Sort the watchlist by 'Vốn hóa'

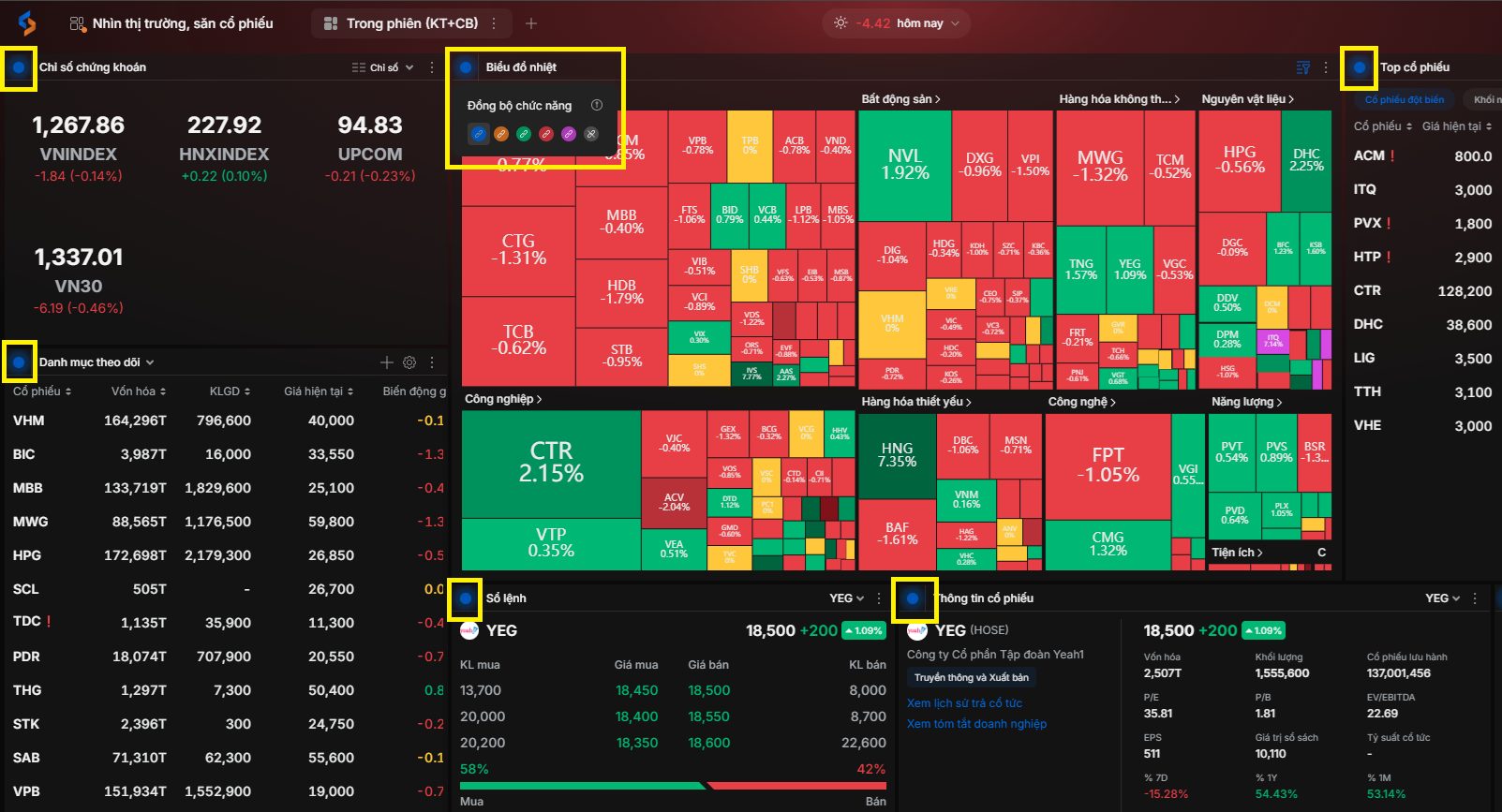coord(139,391)
